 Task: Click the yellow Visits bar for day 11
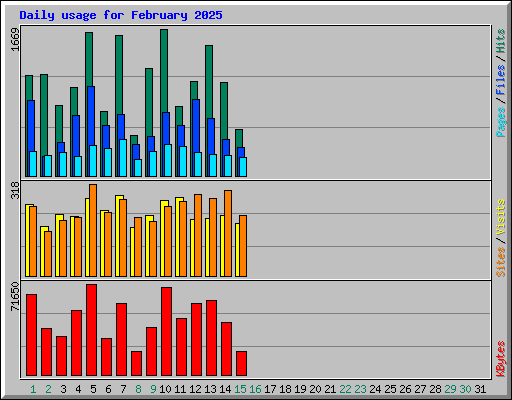tap(178, 237)
